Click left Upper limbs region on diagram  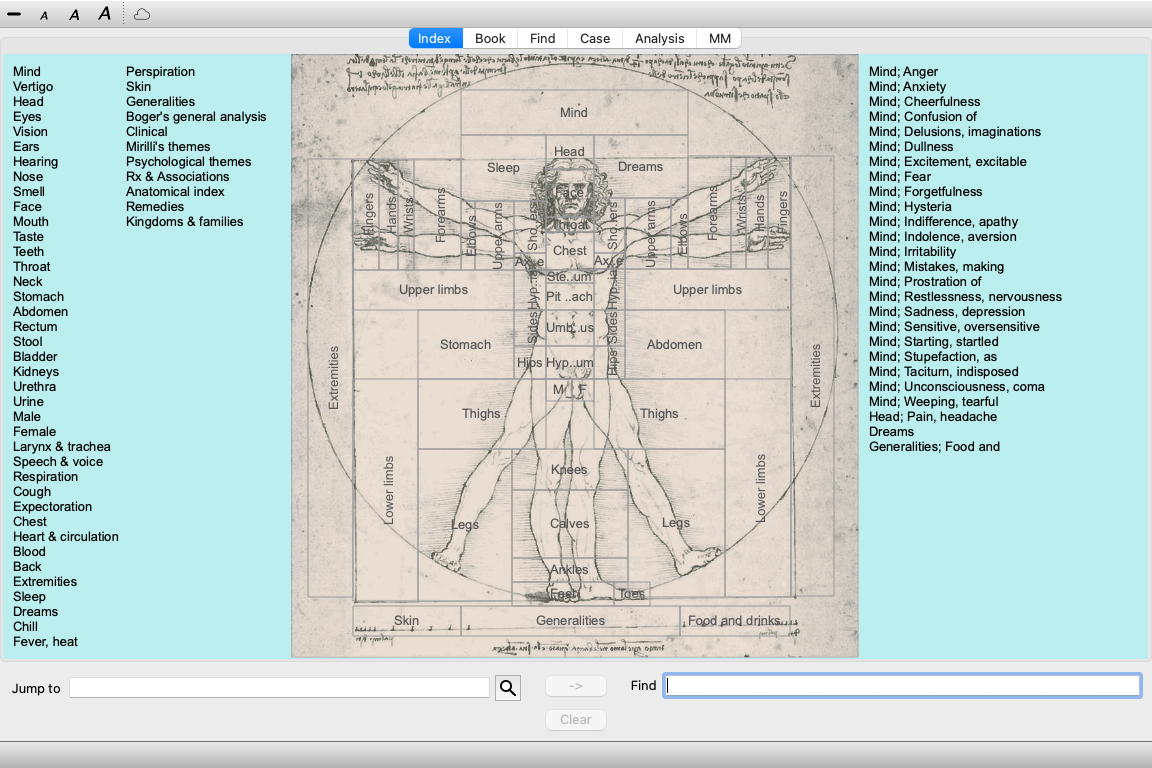point(433,290)
